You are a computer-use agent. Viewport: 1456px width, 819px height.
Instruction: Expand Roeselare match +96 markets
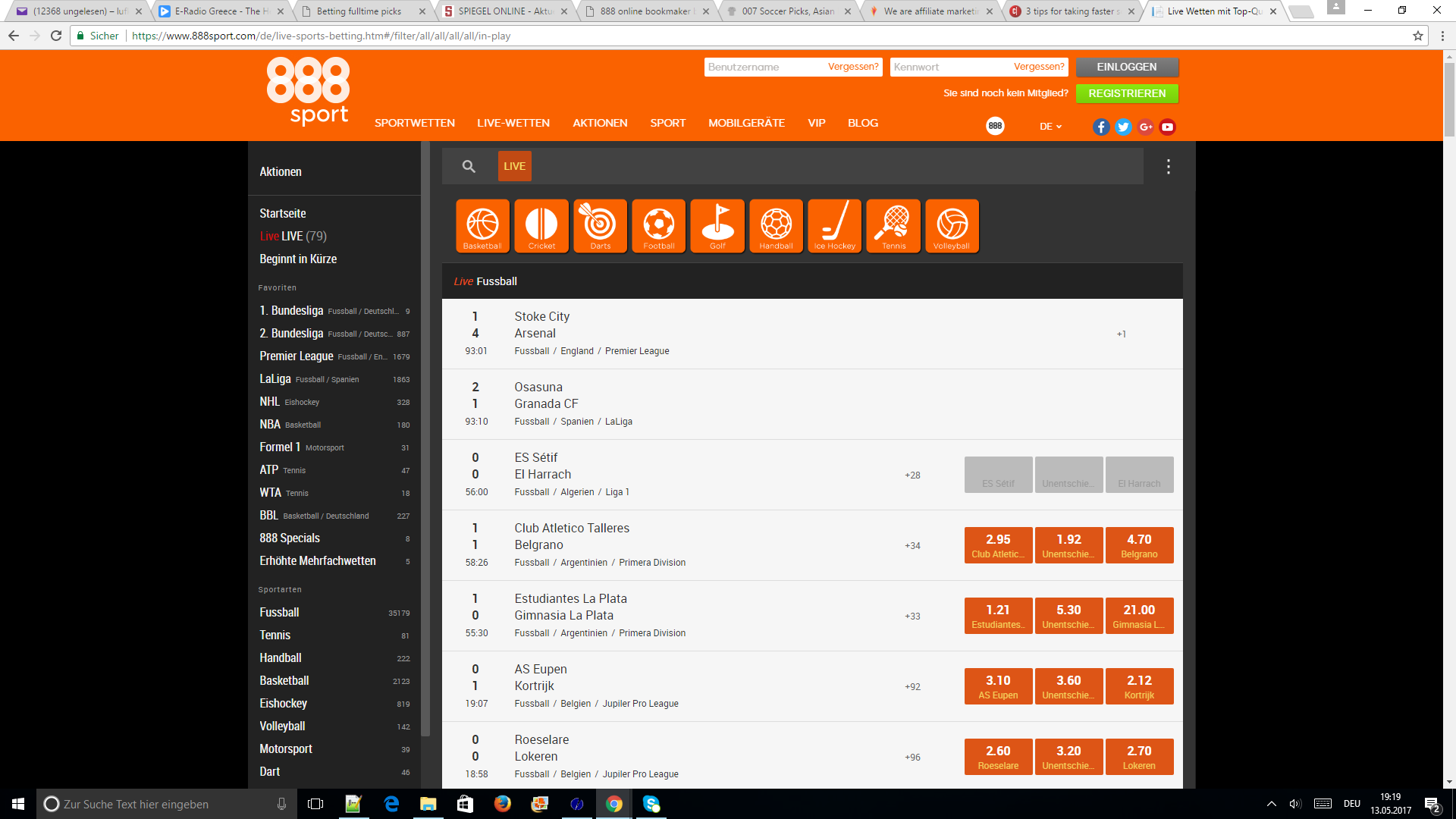[x=912, y=758]
